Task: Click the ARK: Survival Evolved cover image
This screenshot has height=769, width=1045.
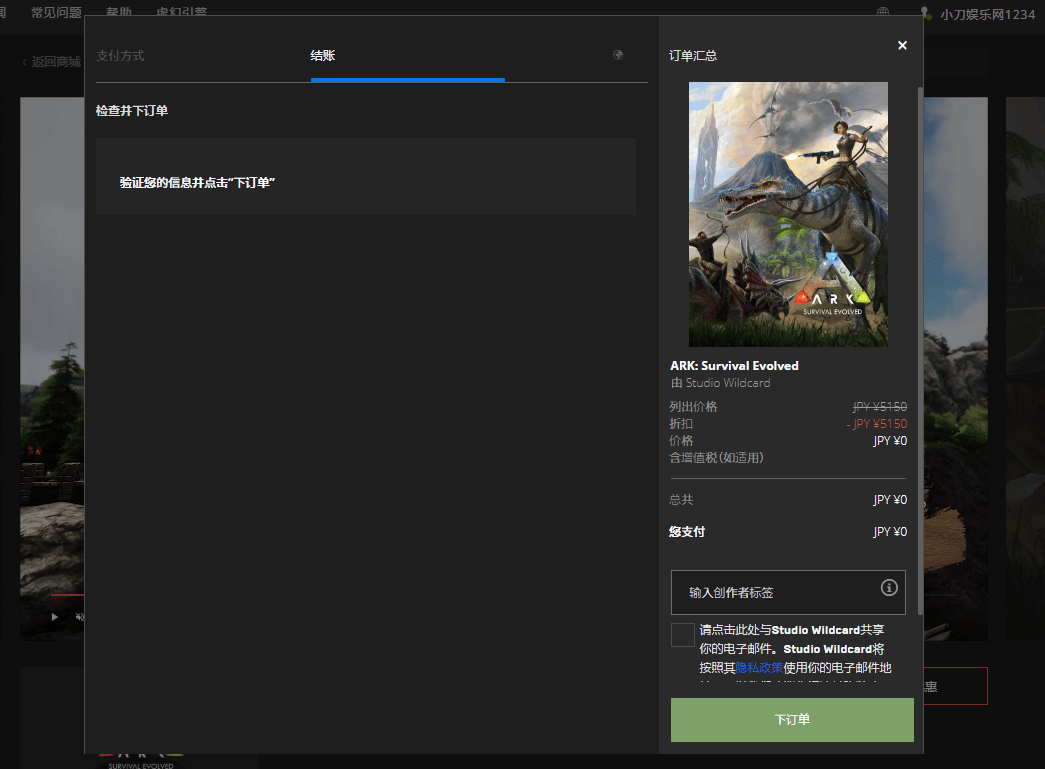Action: point(788,214)
